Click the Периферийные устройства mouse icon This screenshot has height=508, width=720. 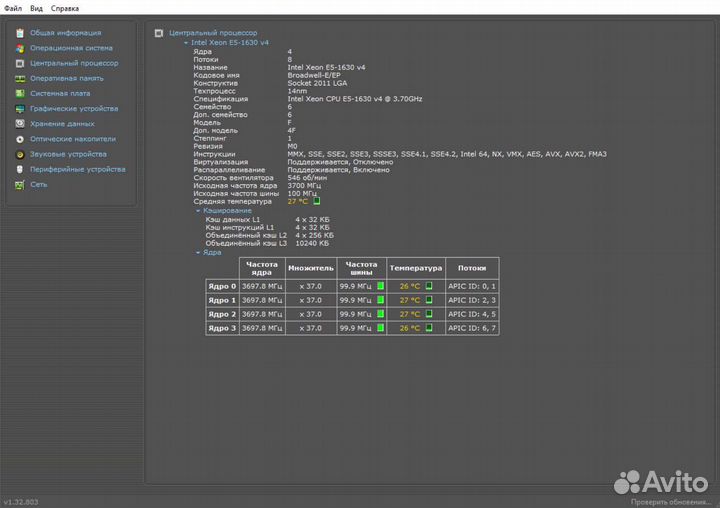click(x=20, y=169)
